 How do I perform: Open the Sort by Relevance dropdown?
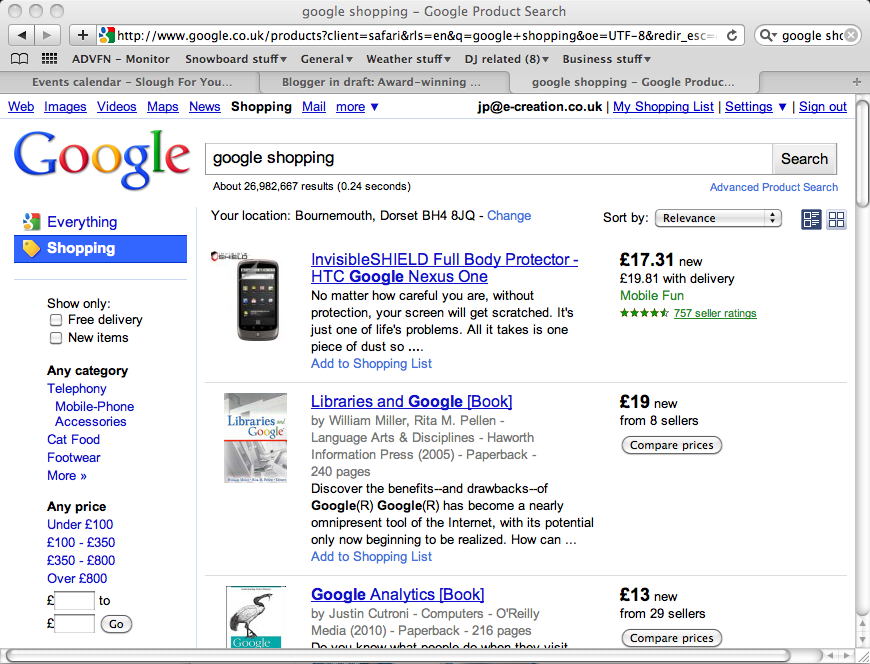click(x=718, y=218)
